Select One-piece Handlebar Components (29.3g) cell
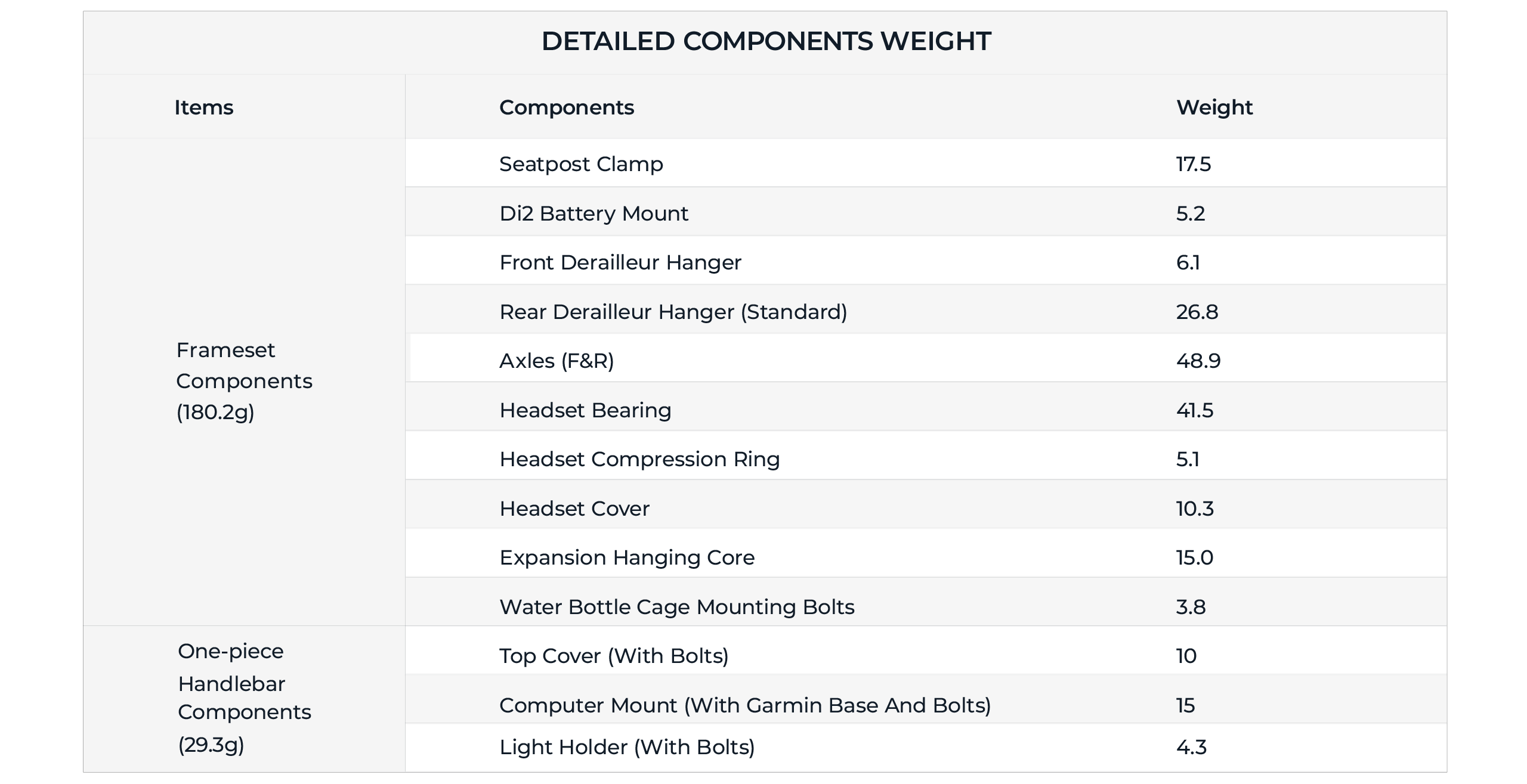Image resolution: width=1527 pixels, height=784 pixels. (244, 698)
